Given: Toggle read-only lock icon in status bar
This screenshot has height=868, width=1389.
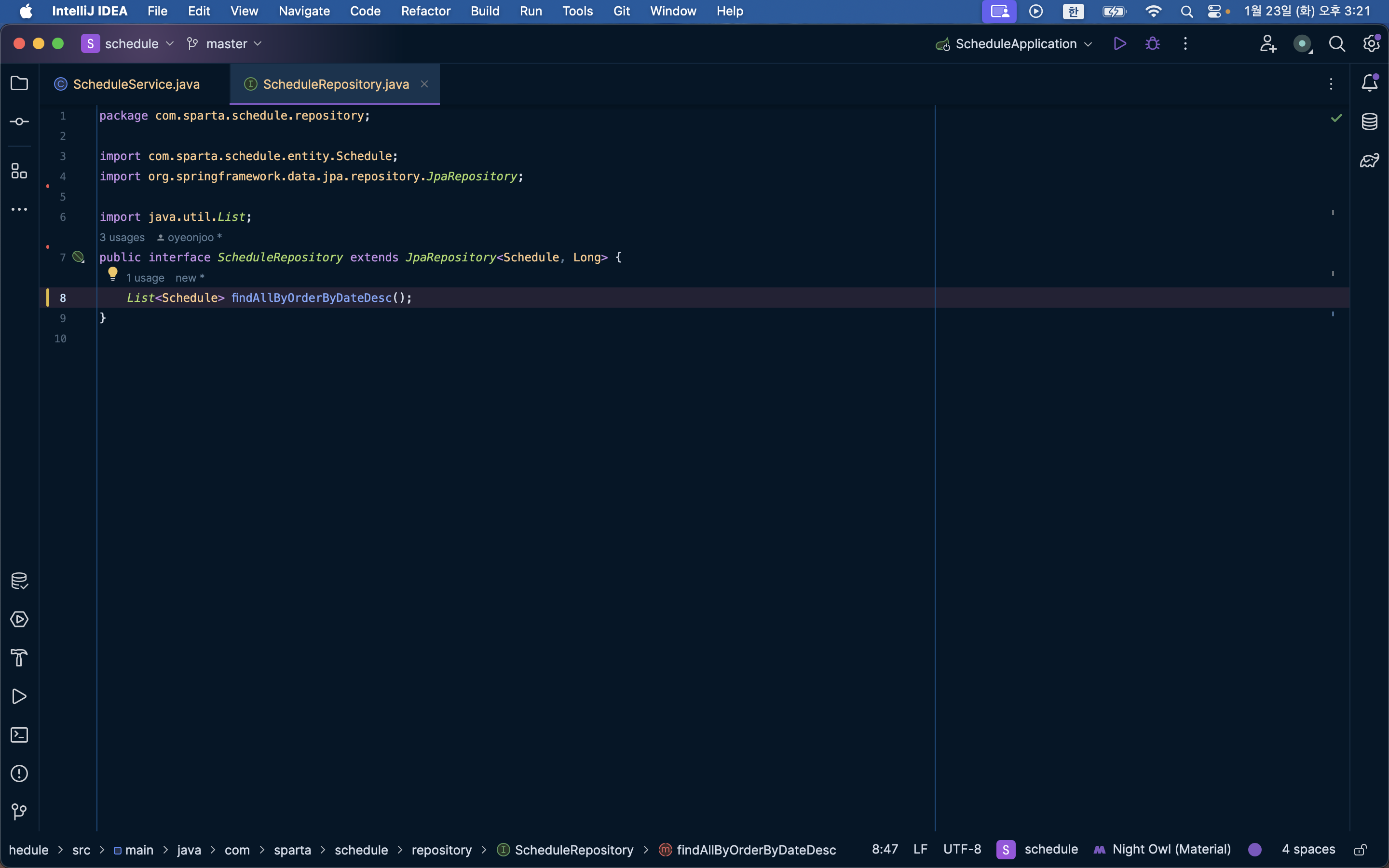Looking at the screenshot, I should pos(1360,850).
